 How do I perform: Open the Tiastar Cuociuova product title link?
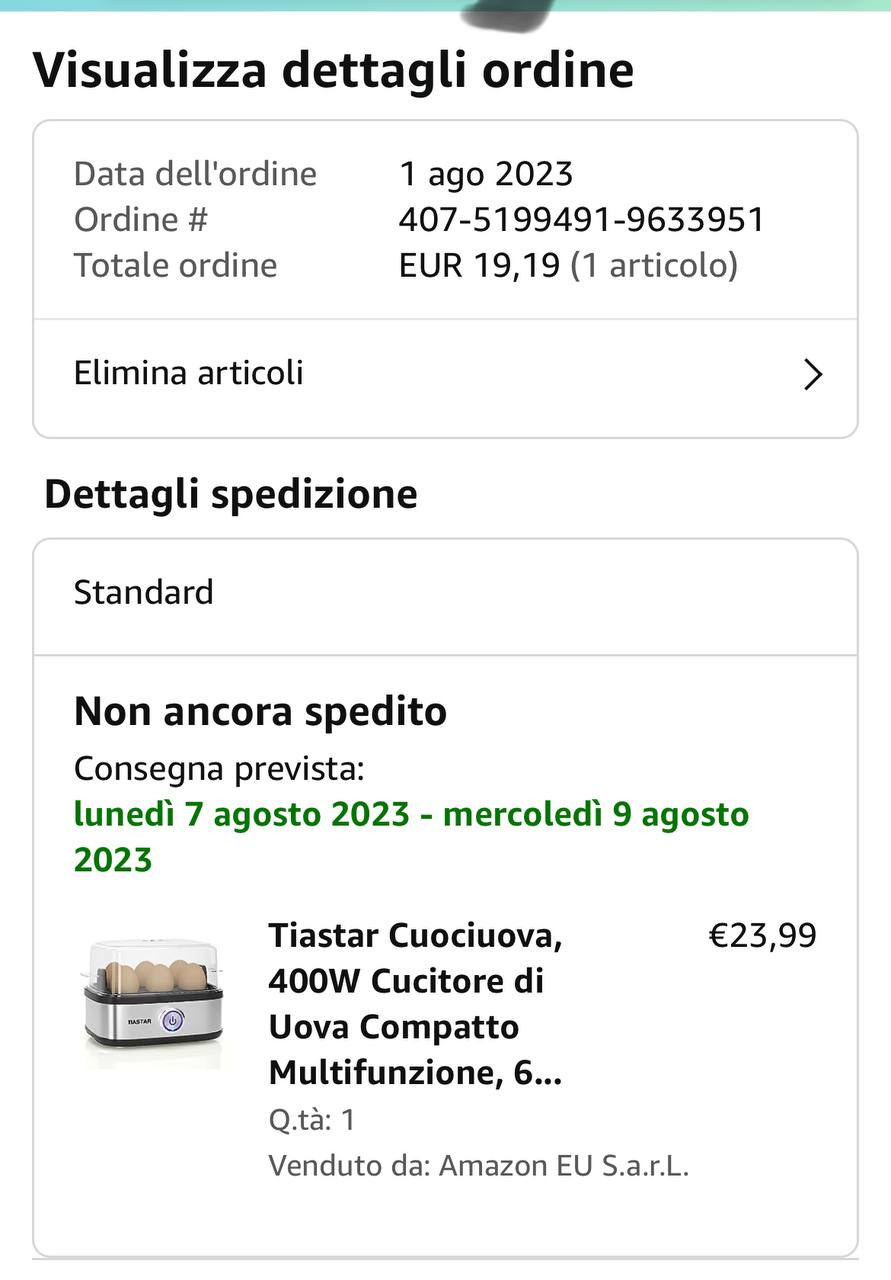click(415, 1004)
